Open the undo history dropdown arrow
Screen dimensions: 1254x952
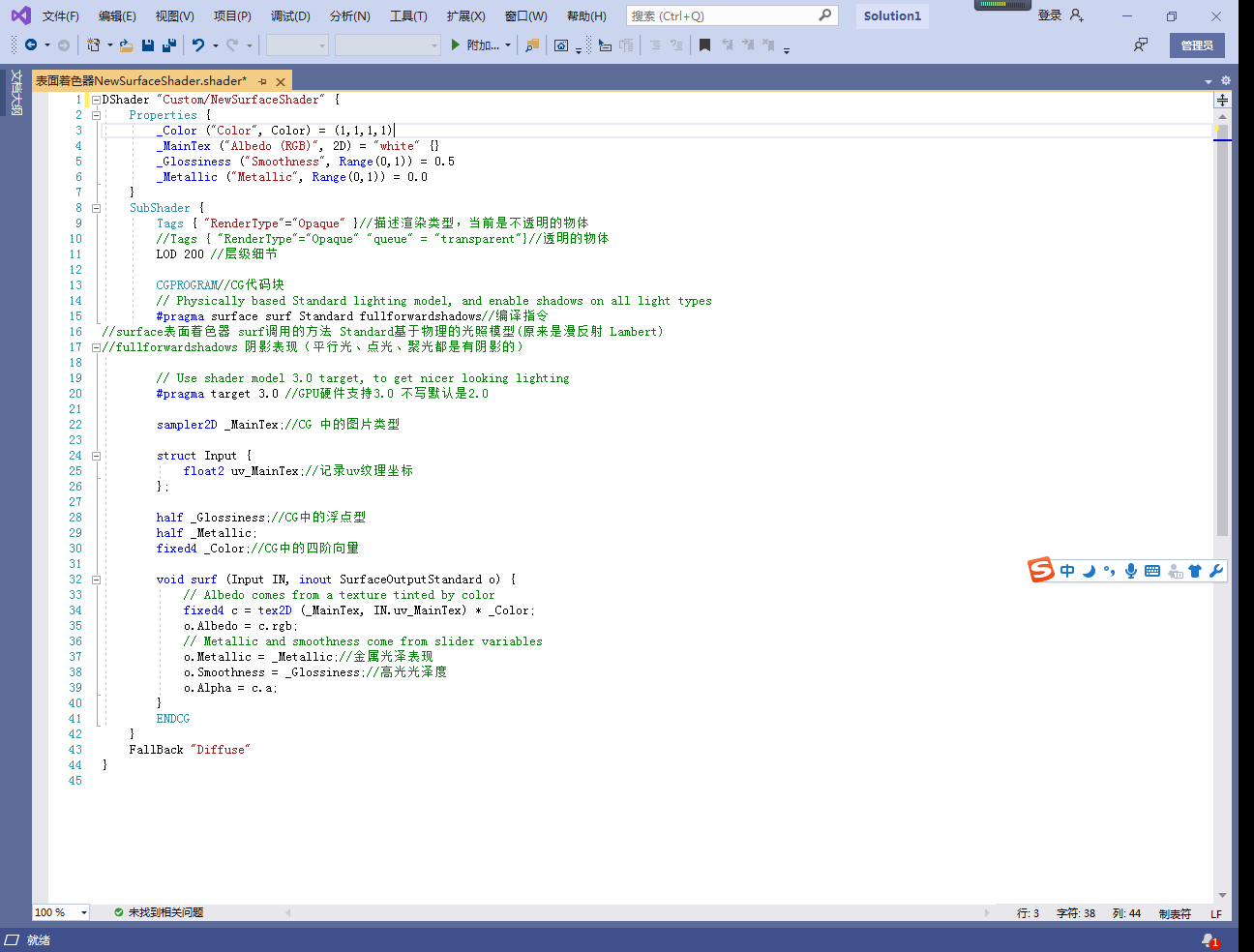pos(215,45)
